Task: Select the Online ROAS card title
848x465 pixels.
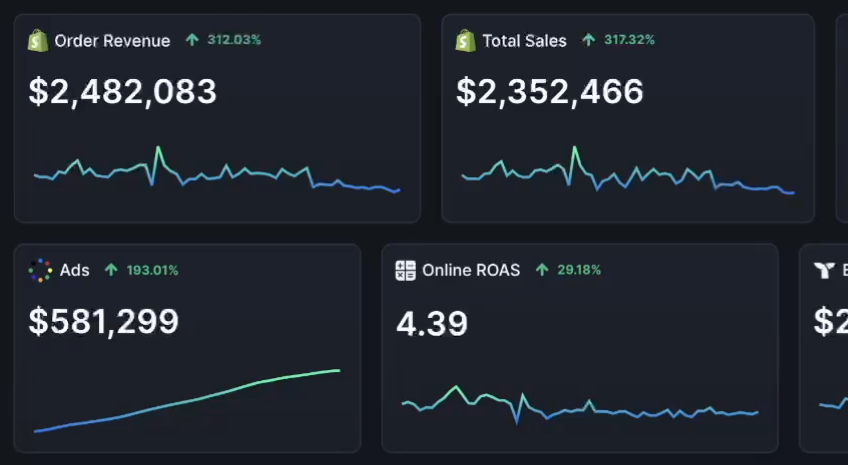Action: (471, 270)
